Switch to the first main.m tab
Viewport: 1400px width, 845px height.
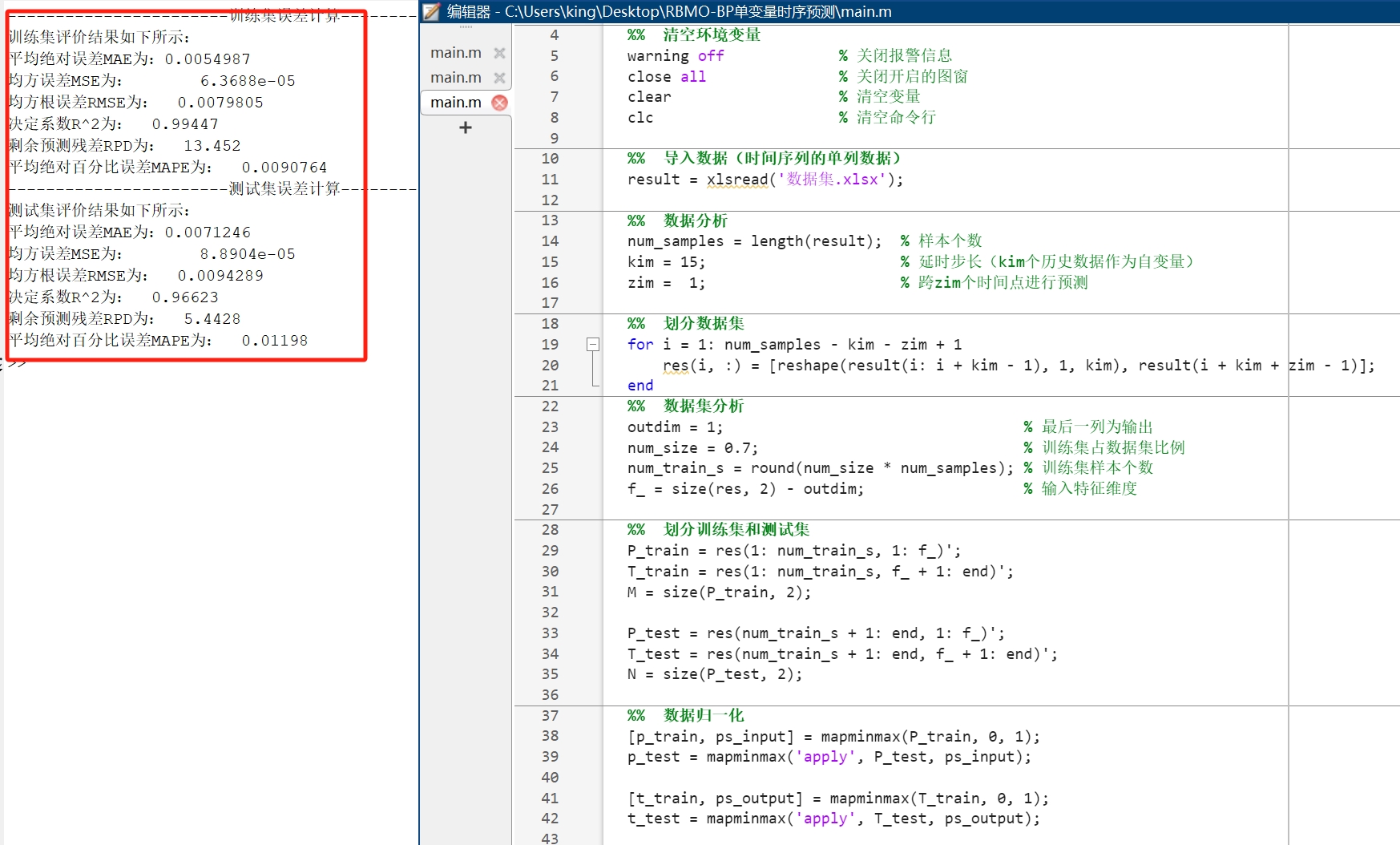(x=454, y=52)
